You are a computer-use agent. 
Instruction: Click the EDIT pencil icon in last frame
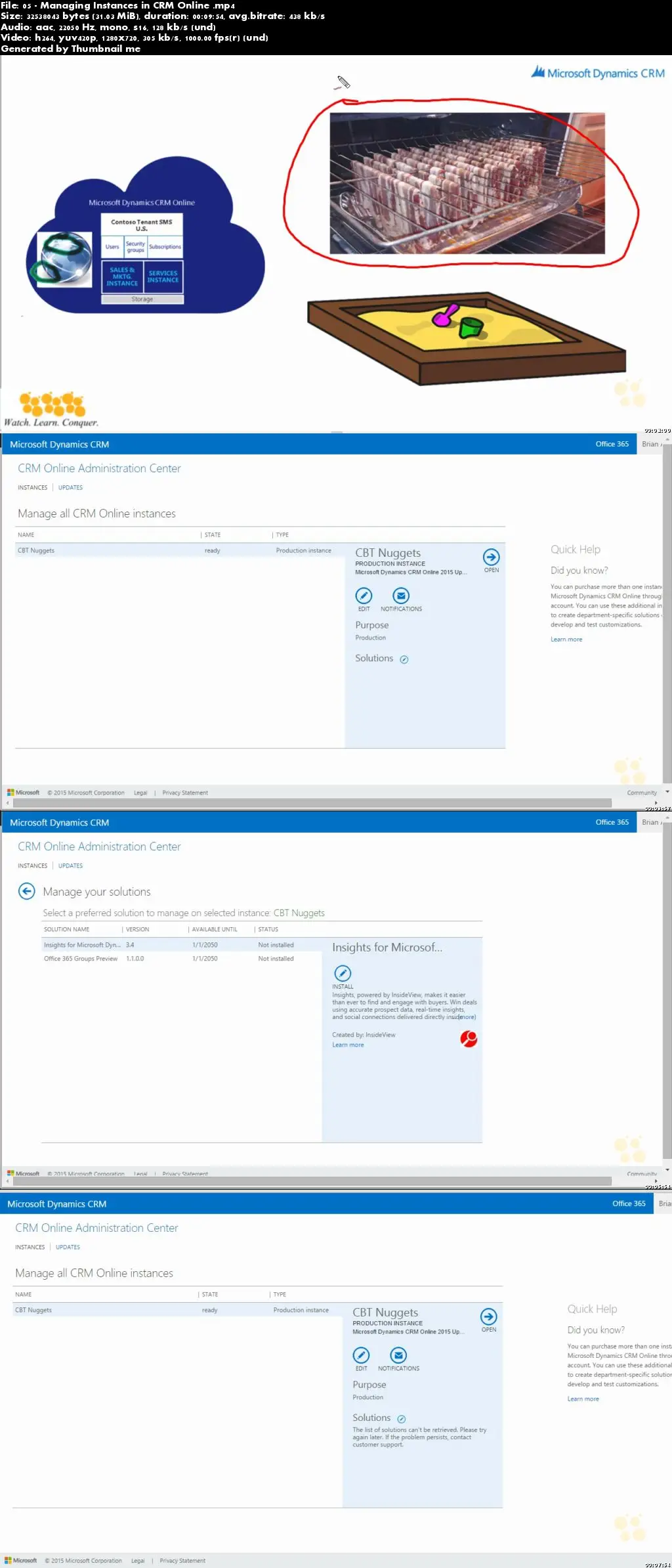coord(361,1355)
